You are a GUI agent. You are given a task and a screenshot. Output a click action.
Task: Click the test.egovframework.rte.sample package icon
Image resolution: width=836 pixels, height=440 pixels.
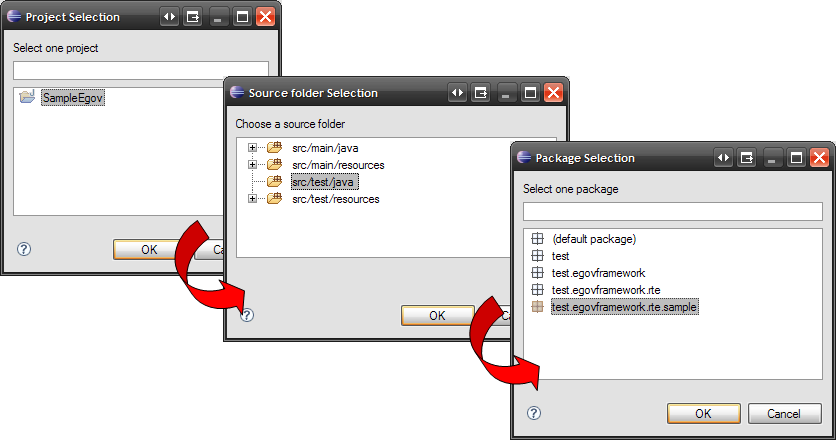[537, 307]
